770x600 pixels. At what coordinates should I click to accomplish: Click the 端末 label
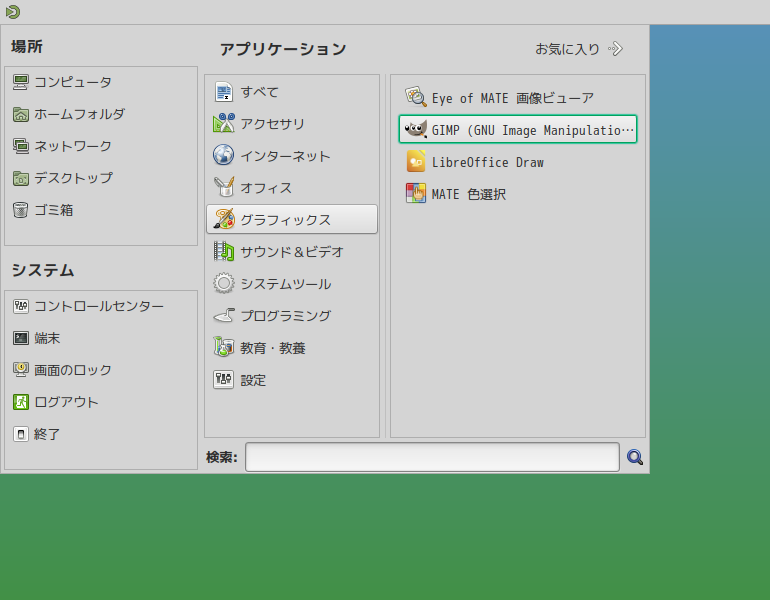click(47, 338)
